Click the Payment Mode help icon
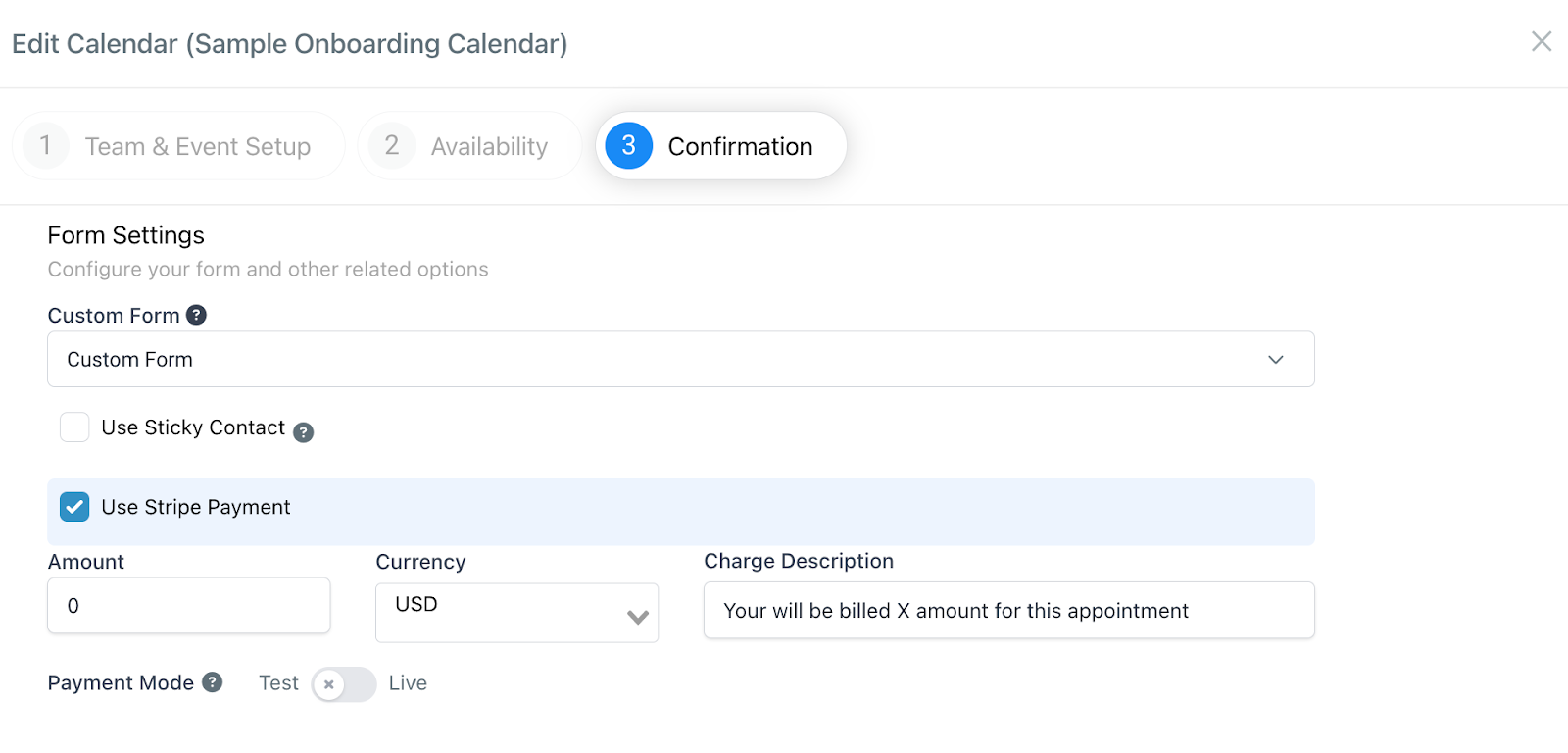 (x=213, y=682)
